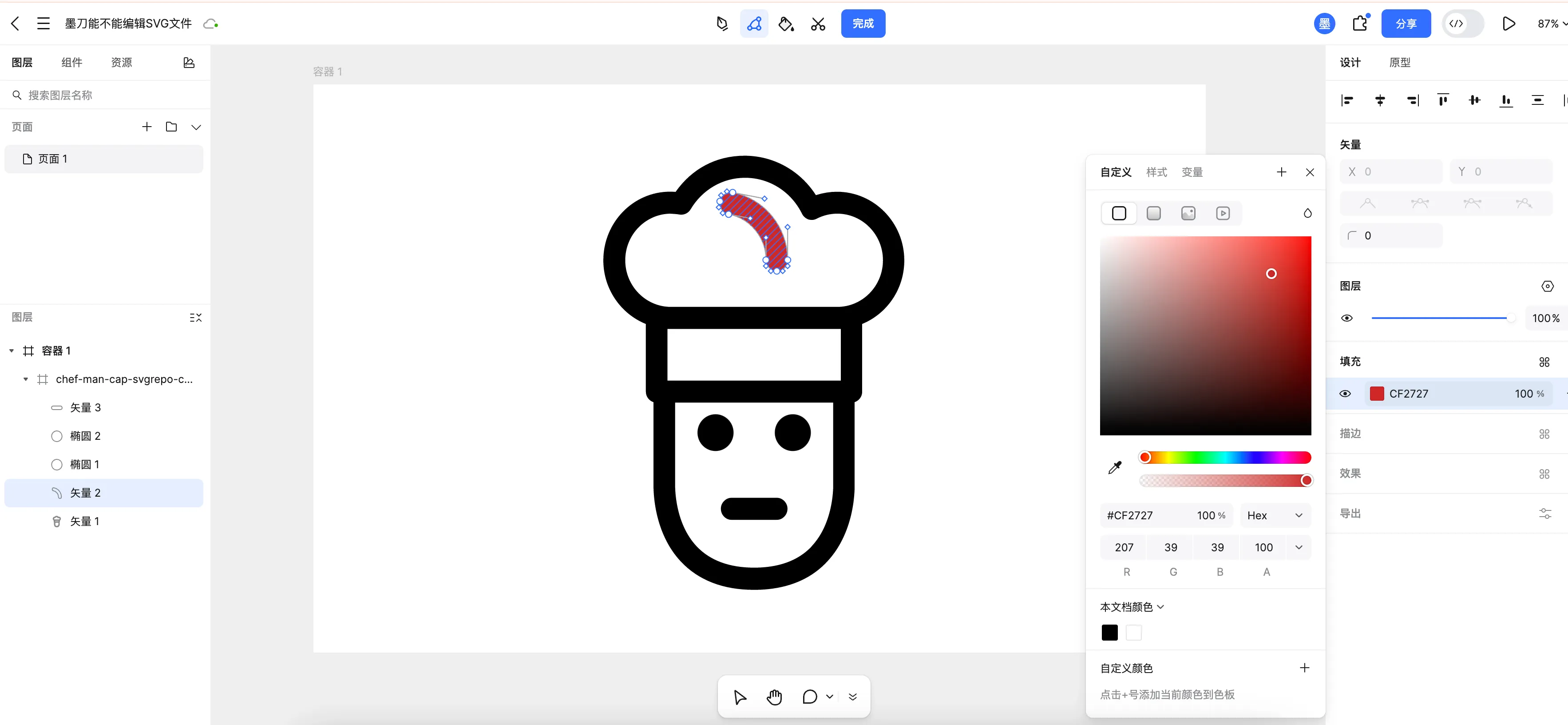
Task: Select the scissors cut tool
Action: pos(818,24)
